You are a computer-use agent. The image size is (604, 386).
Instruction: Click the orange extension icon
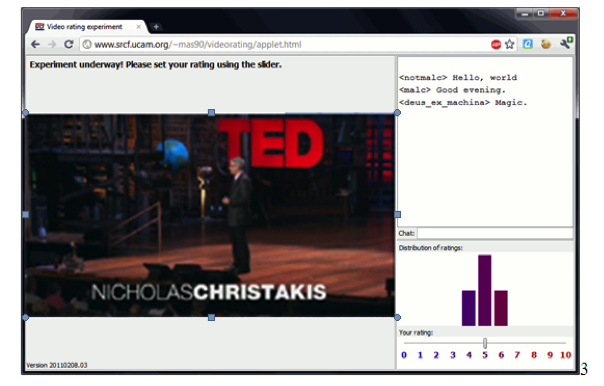(545, 44)
